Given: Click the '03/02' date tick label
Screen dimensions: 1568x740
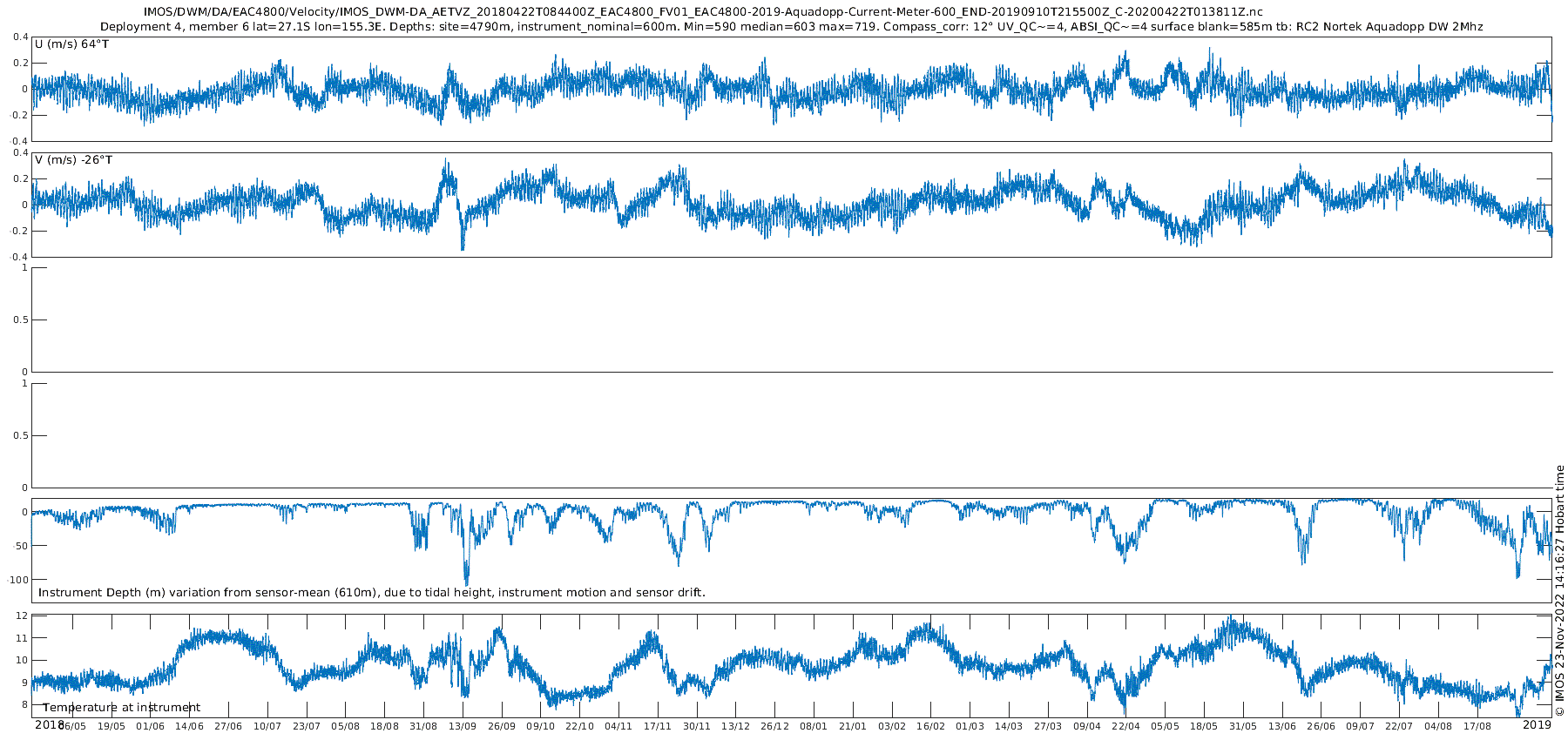Looking at the screenshot, I should (x=892, y=726).
